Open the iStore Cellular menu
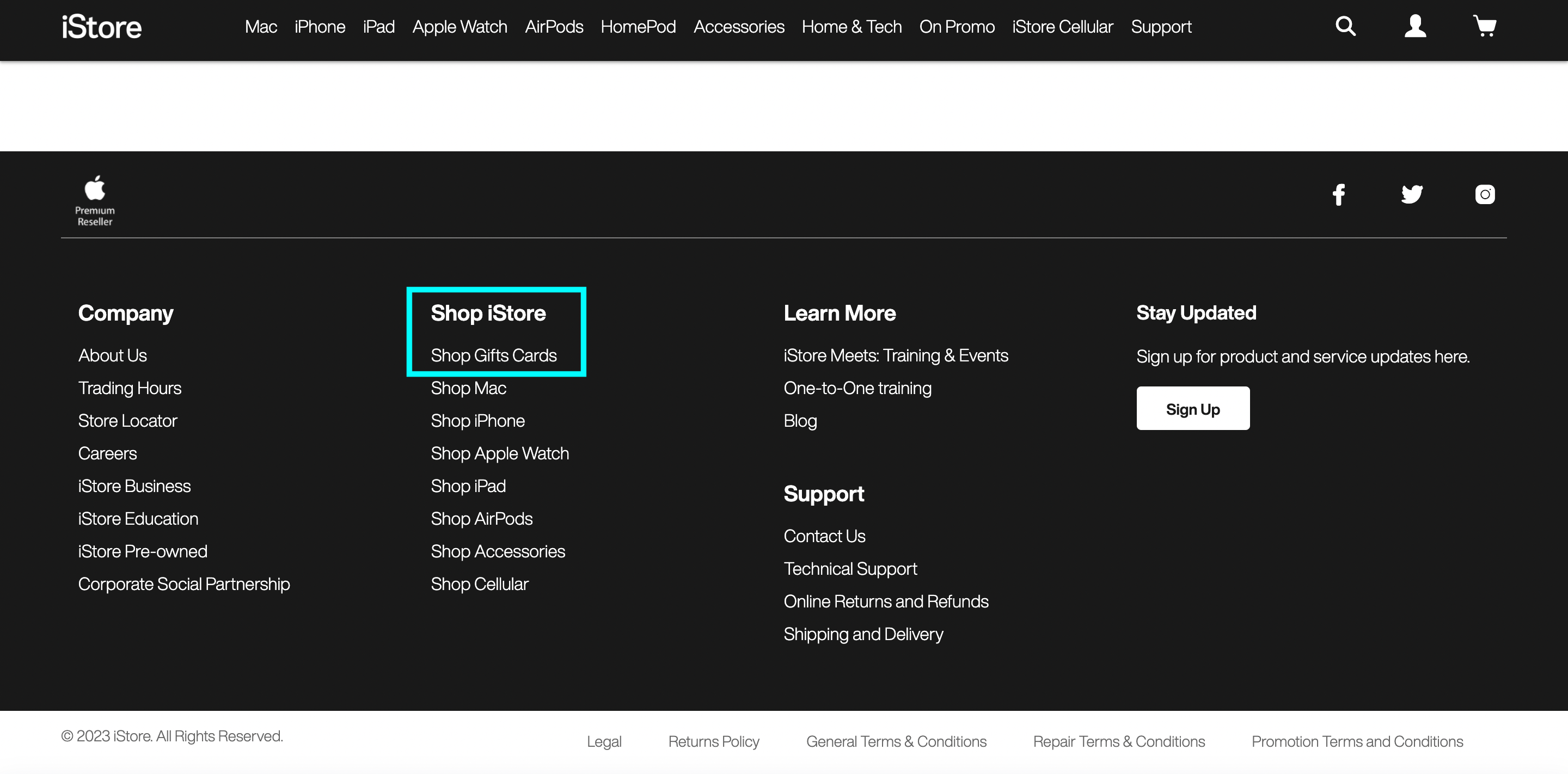Image resolution: width=1568 pixels, height=774 pixels. (x=1062, y=27)
